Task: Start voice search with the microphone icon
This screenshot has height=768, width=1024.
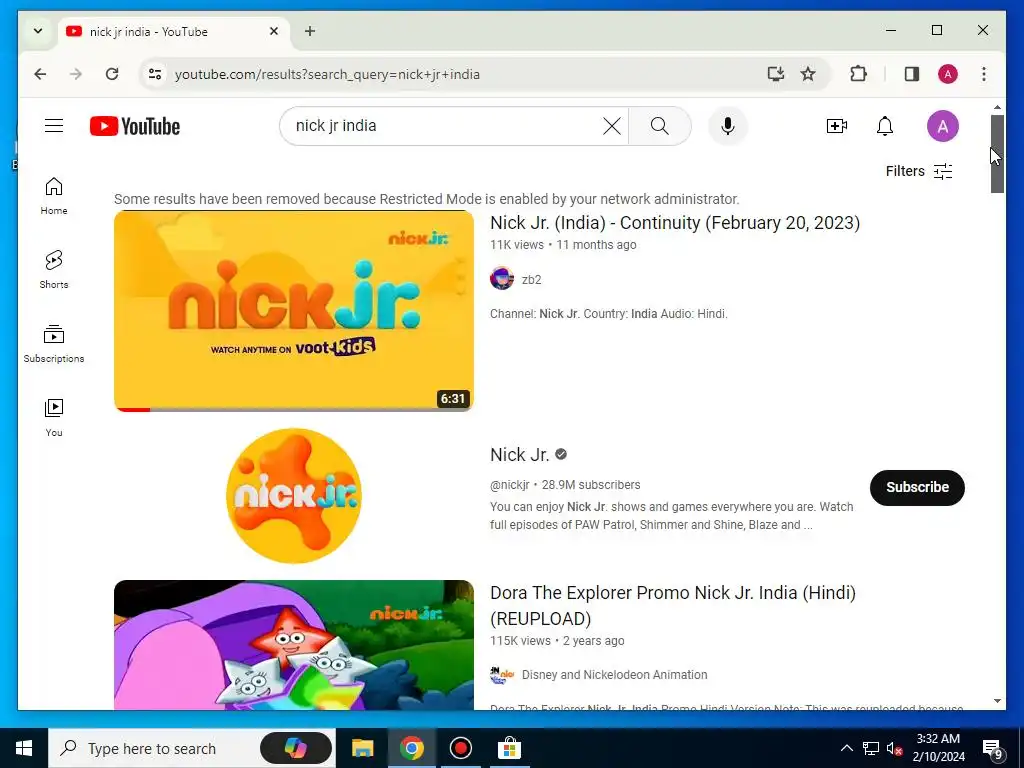Action: tap(728, 126)
